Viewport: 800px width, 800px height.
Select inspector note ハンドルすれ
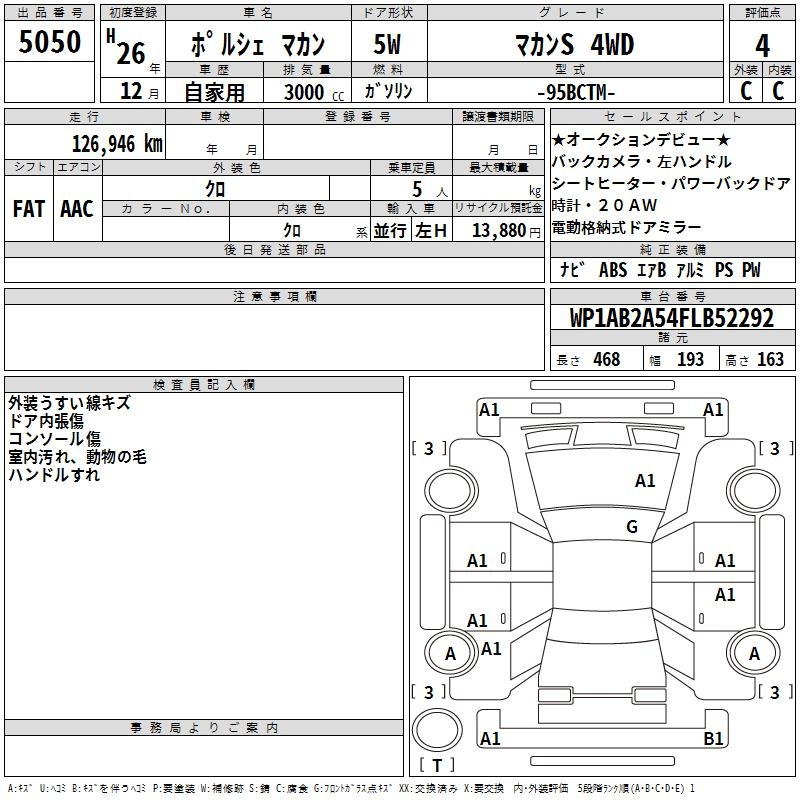pos(54,474)
